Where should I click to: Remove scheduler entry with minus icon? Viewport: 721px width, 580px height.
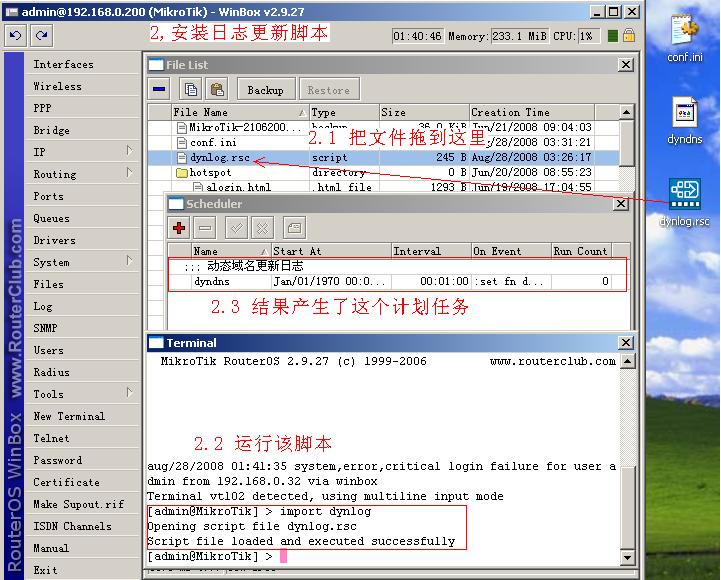[205, 228]
